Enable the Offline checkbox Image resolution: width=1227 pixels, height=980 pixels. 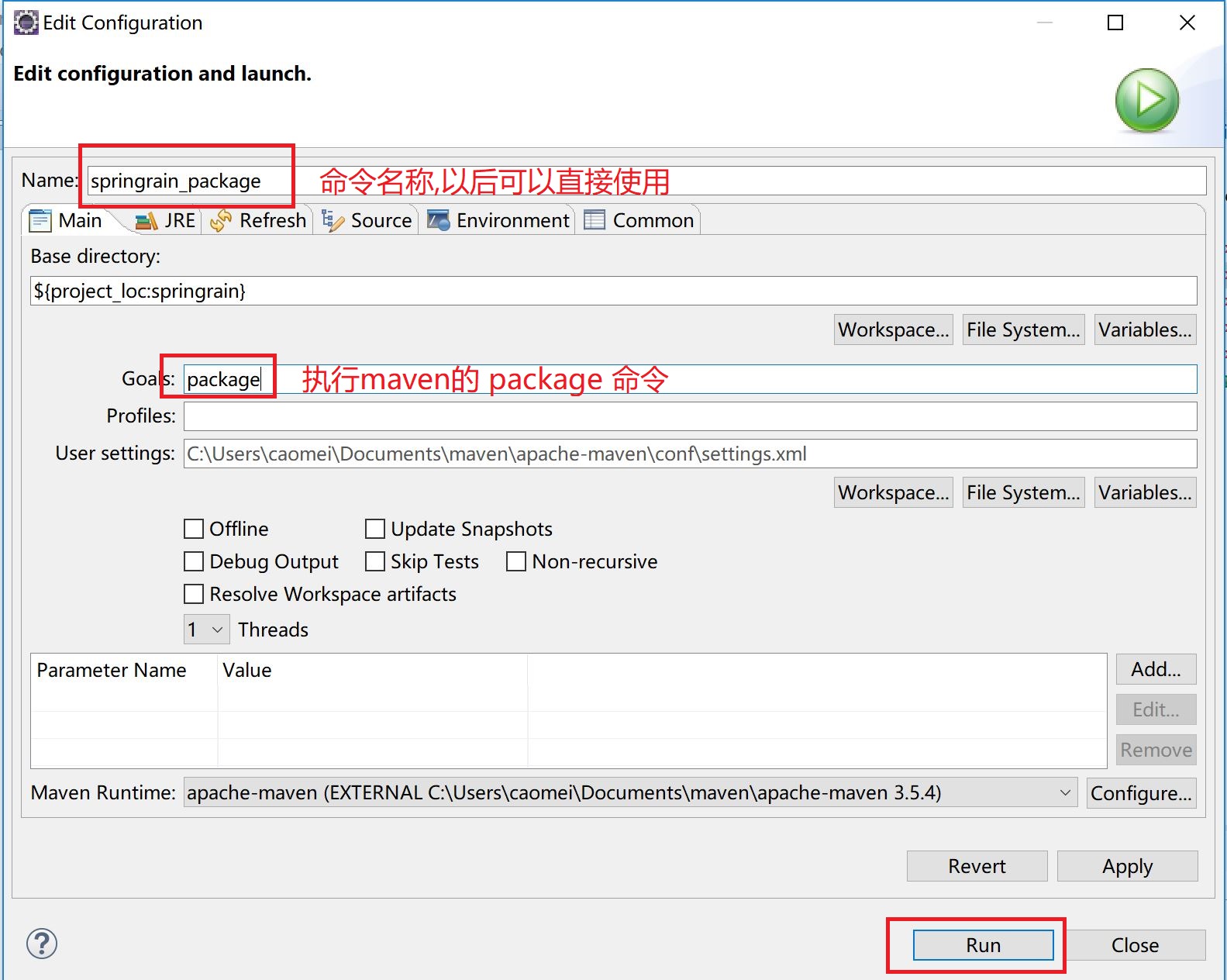pos(194,529)
